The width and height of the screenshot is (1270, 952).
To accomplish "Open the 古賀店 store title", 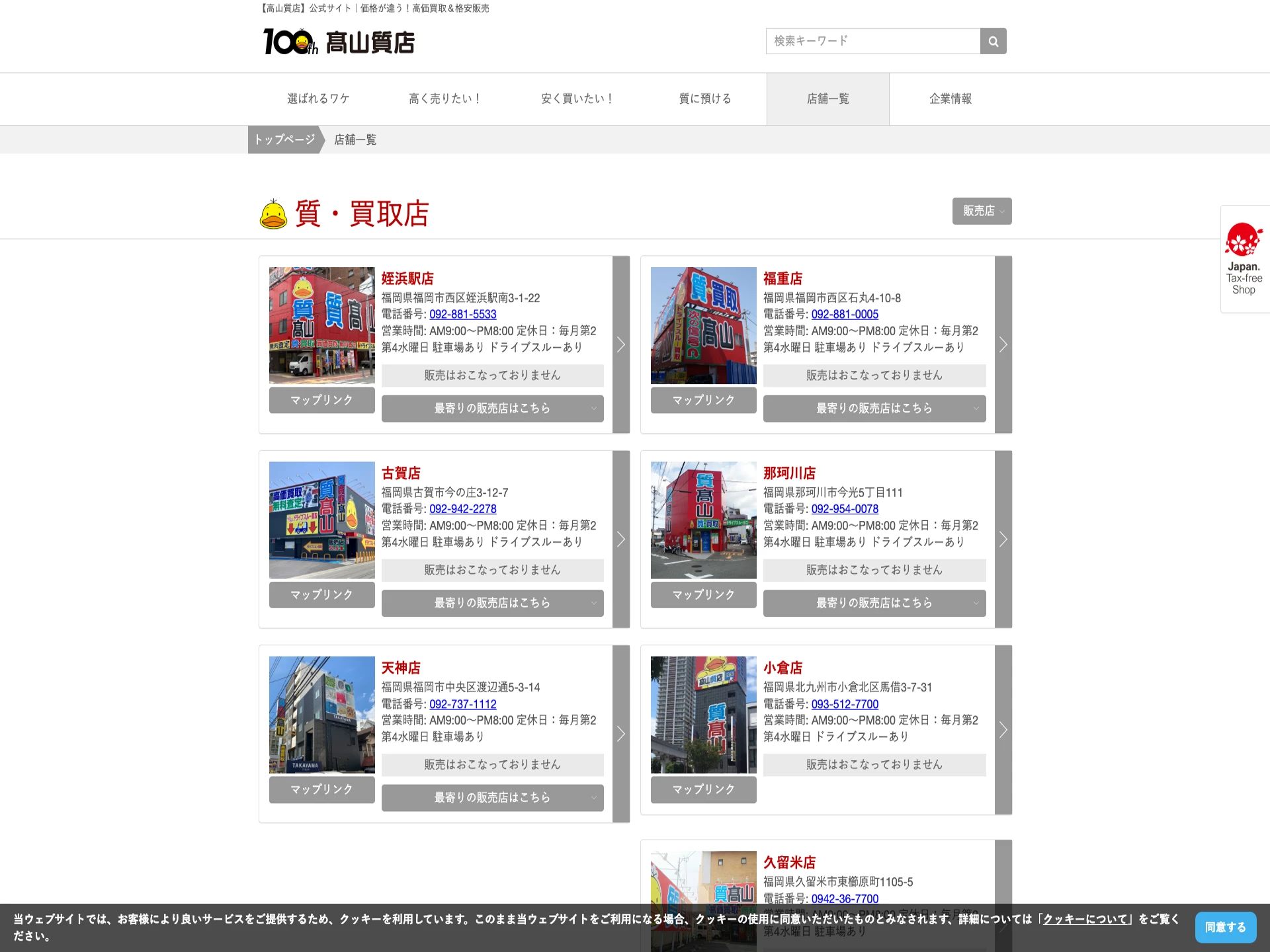I will (401, 473).
